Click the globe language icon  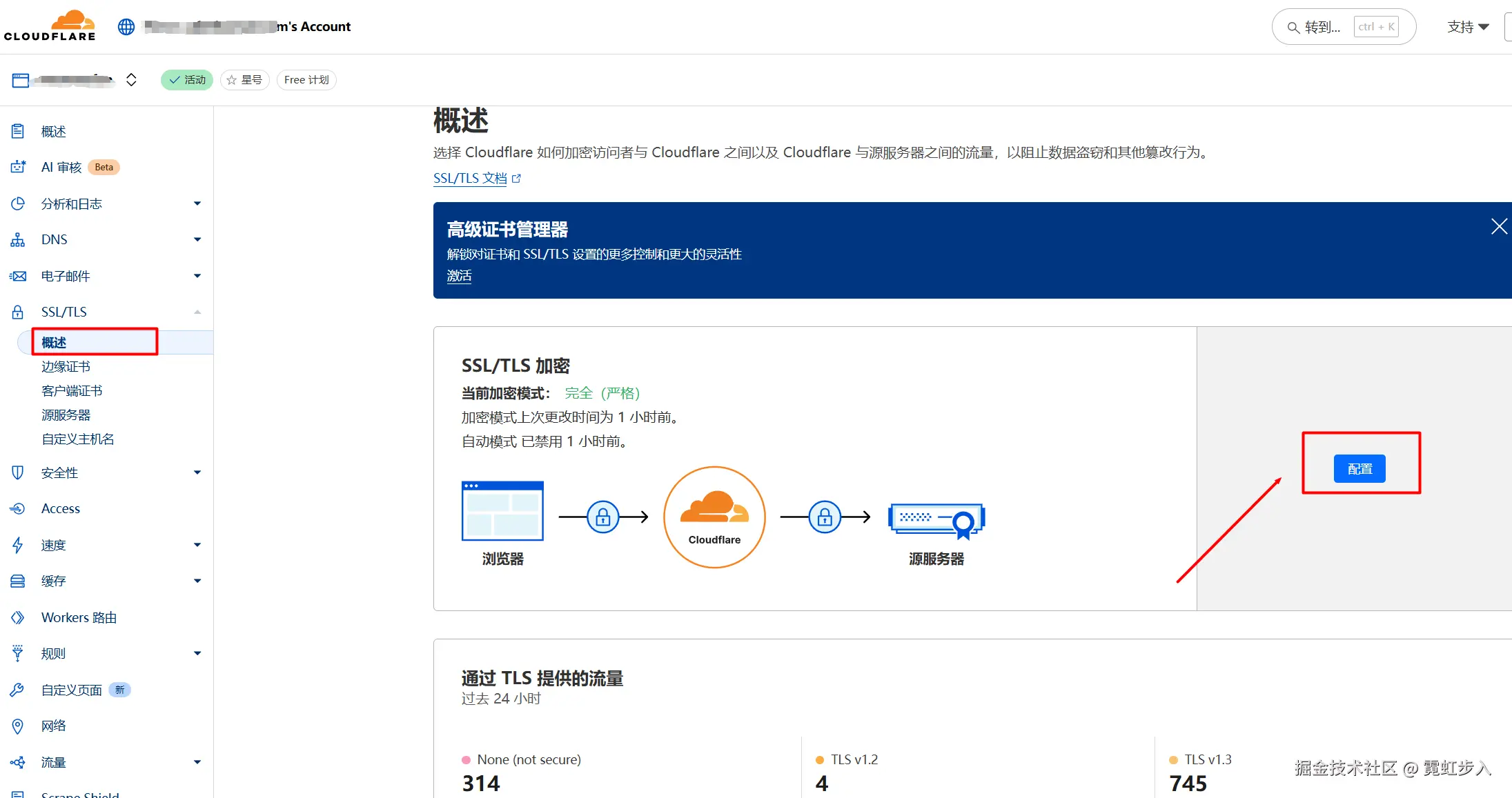(126, 27)
